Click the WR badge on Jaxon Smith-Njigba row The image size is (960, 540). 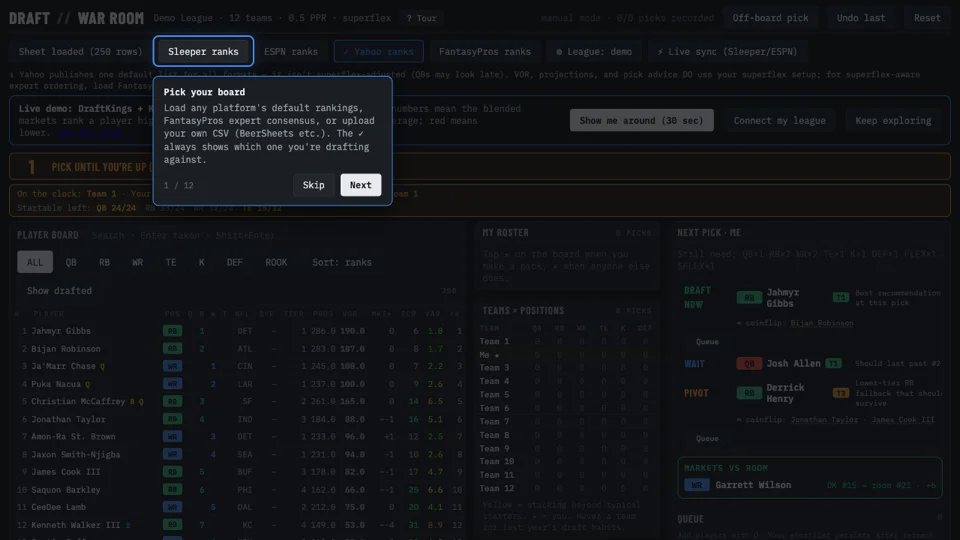tap(172, 454)
